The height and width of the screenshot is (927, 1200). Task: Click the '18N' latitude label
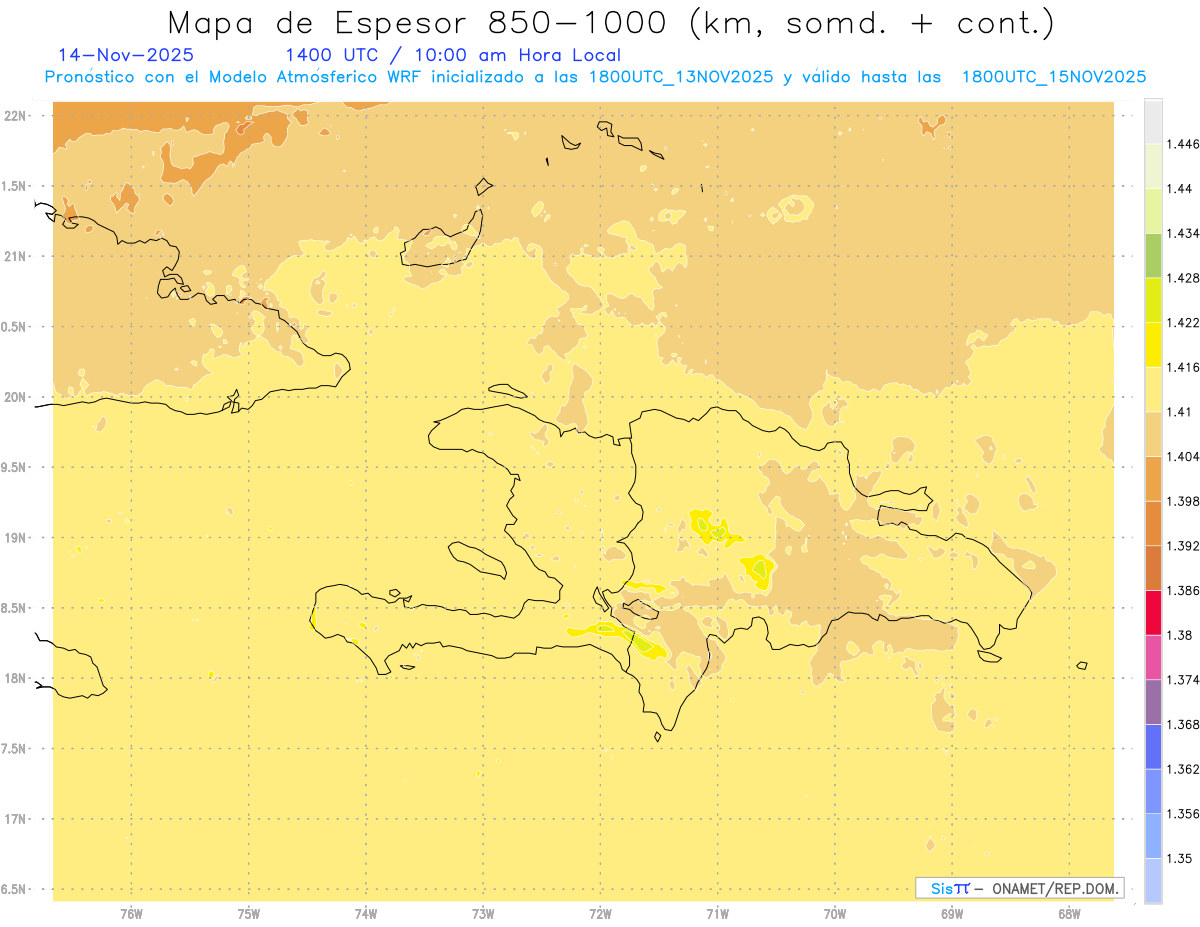[x=16, y=678]
